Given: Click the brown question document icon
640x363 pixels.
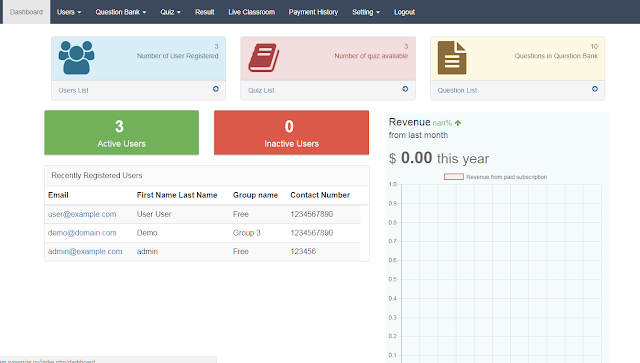Looking at the screenshot, I should [452, 58].
